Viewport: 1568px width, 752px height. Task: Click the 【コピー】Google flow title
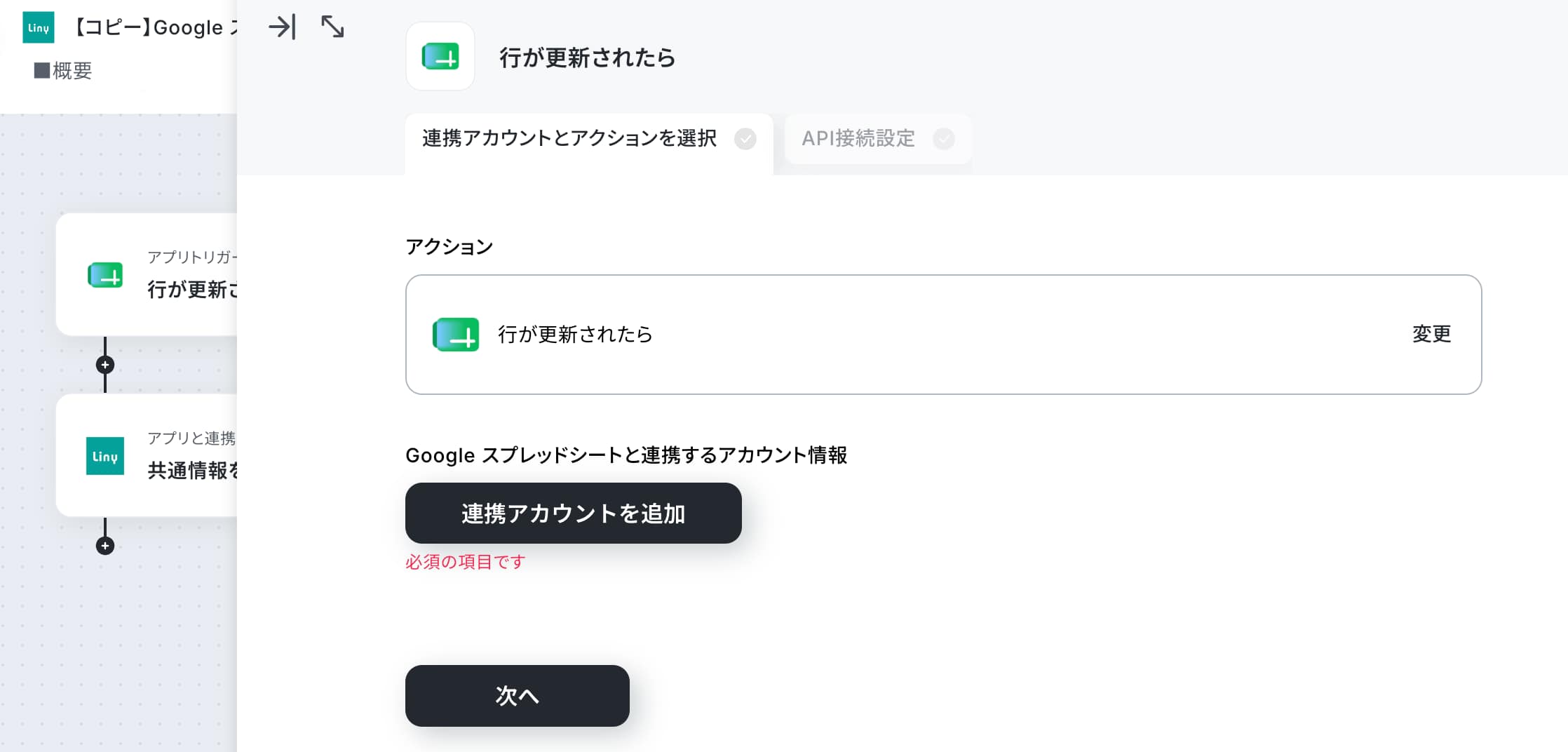(156, 27)
